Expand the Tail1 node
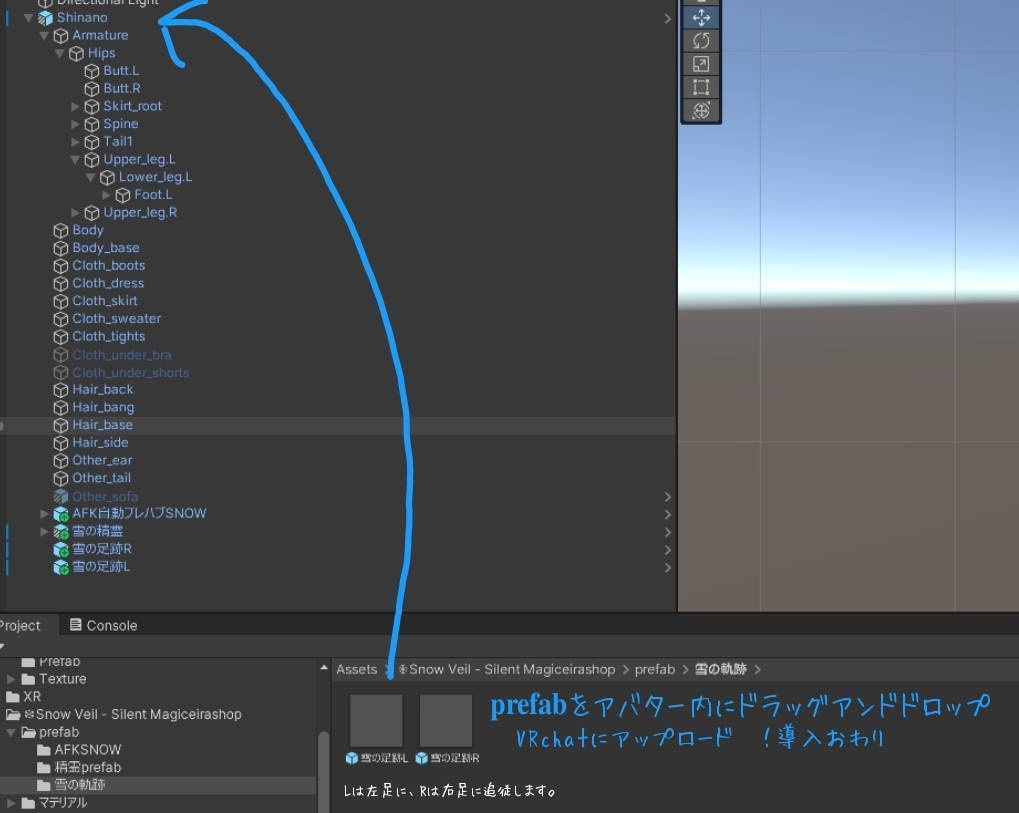Screen dimensions: 1019x813 click(x=75, y=142)
